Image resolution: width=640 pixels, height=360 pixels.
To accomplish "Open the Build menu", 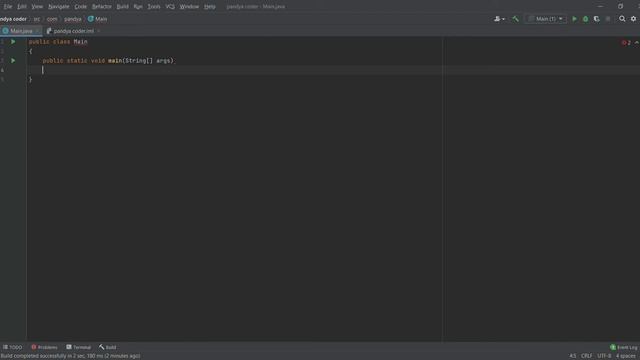I will [122, 7].
